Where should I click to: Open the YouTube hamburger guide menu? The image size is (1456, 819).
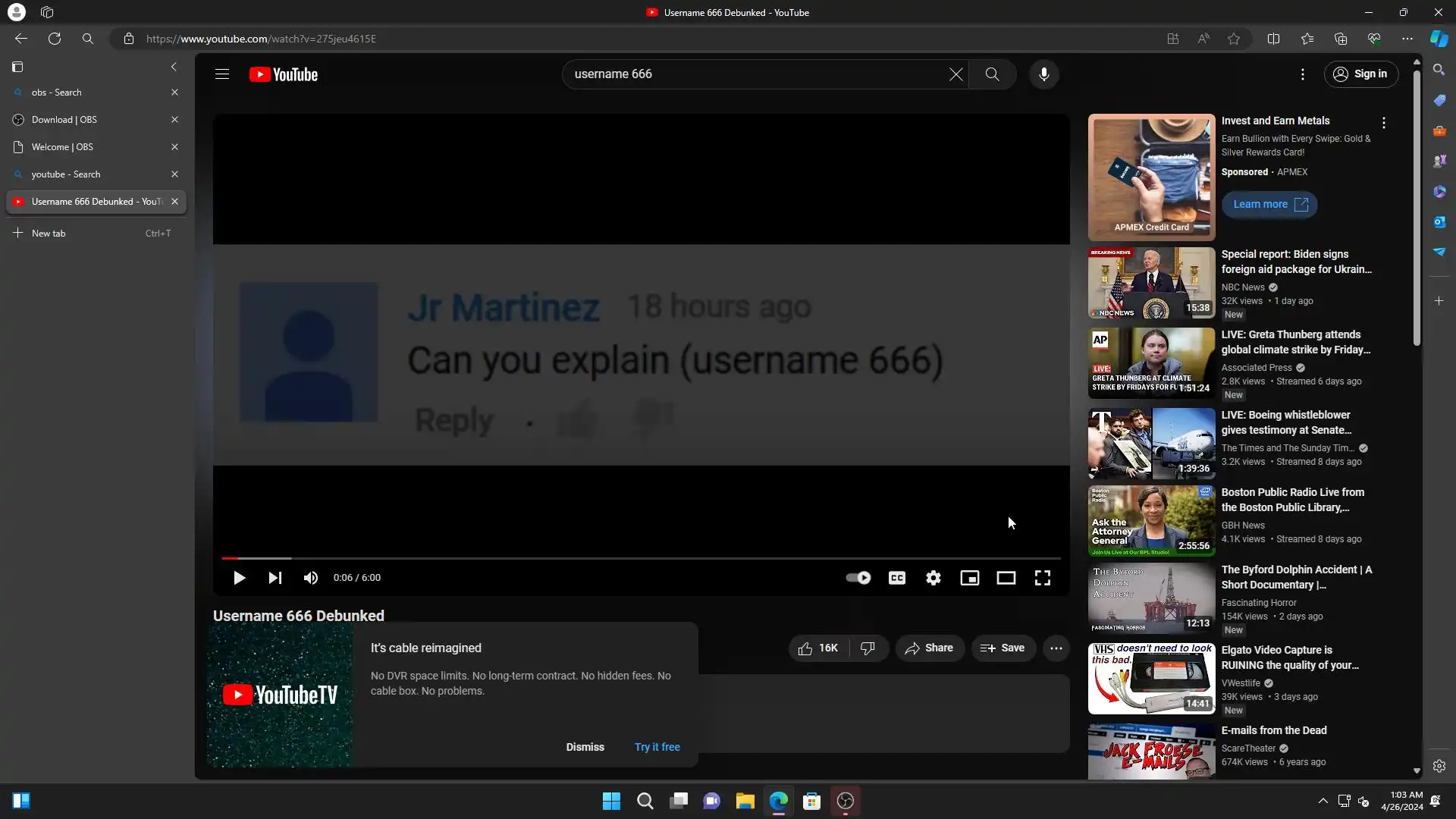click(222, 74)
